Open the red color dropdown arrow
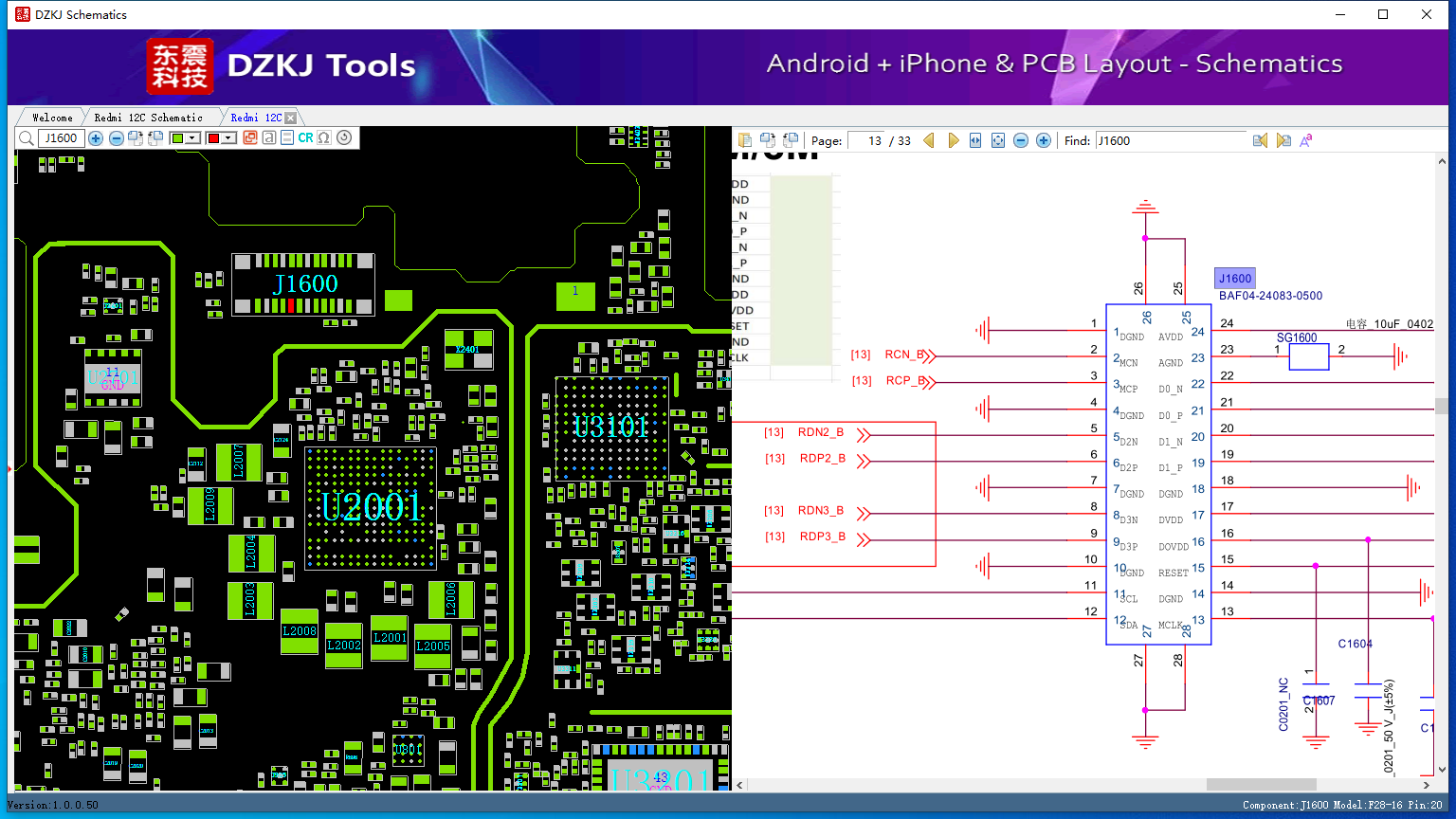The image size is (1456, 819). (228, 138)
